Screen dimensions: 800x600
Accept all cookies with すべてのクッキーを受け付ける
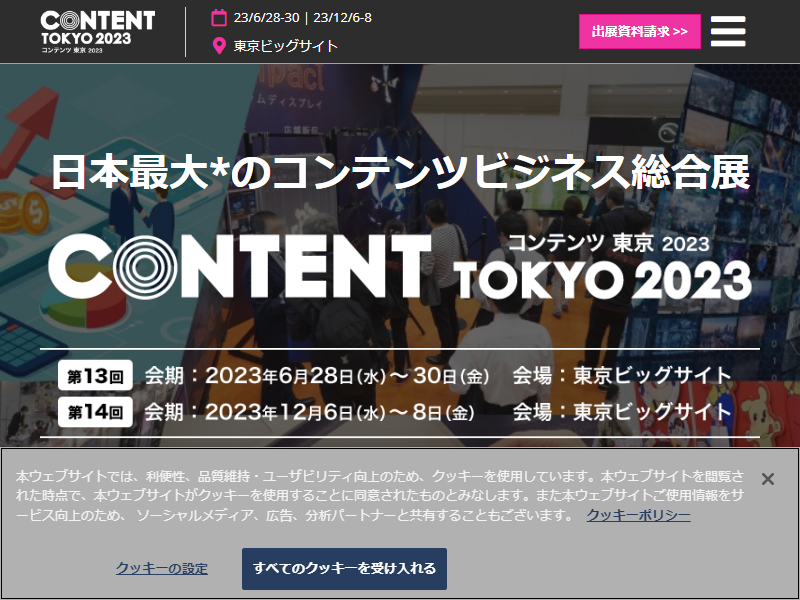pyautogui.click(x=344, y=568)
